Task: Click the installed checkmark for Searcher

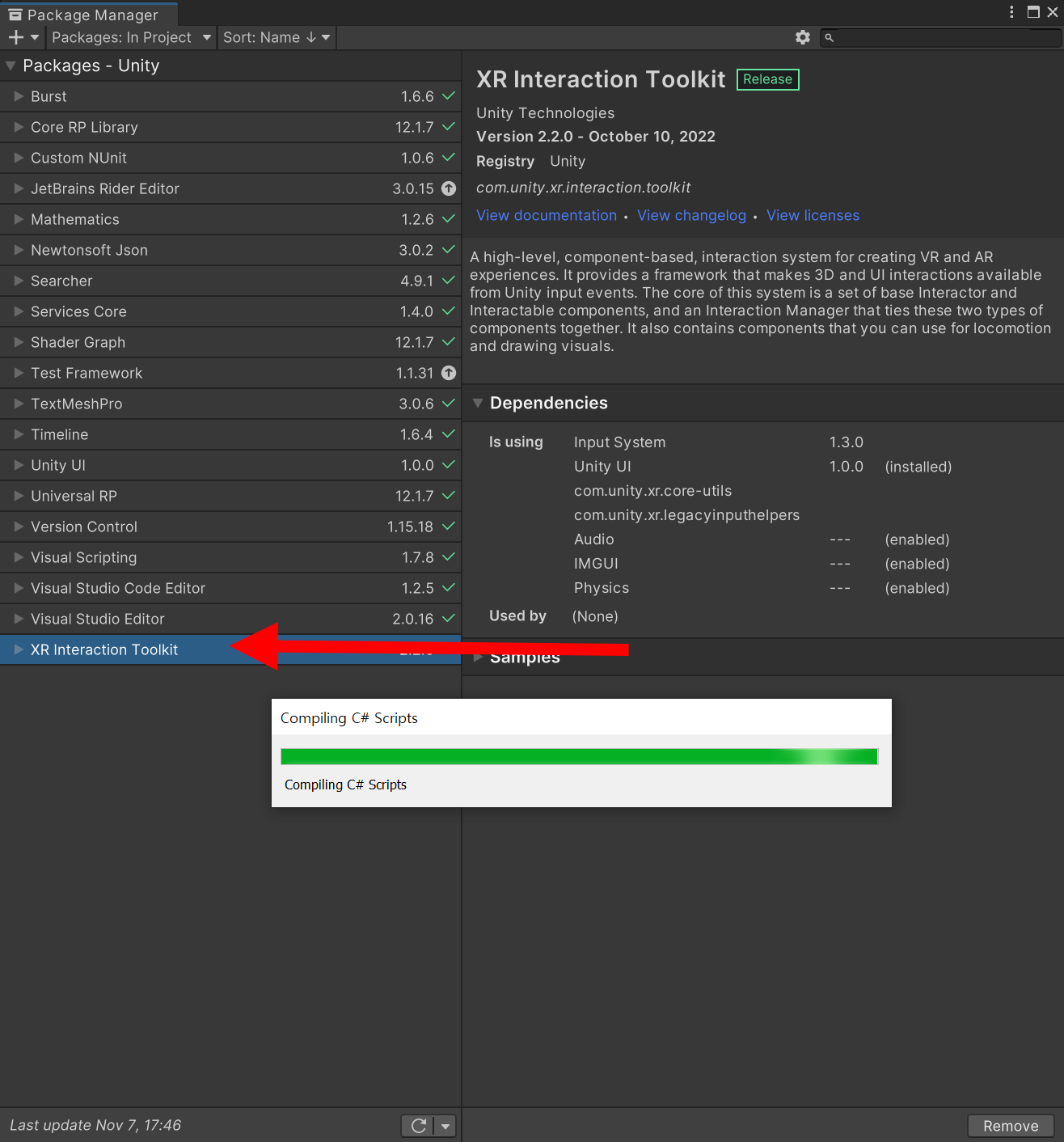Action: pyautogui.click(x=449, y=281)
